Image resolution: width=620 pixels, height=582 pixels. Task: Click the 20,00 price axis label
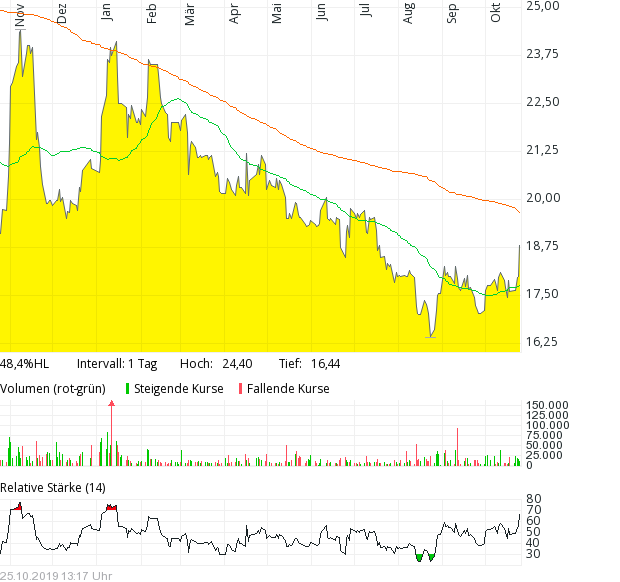(543, 198)
